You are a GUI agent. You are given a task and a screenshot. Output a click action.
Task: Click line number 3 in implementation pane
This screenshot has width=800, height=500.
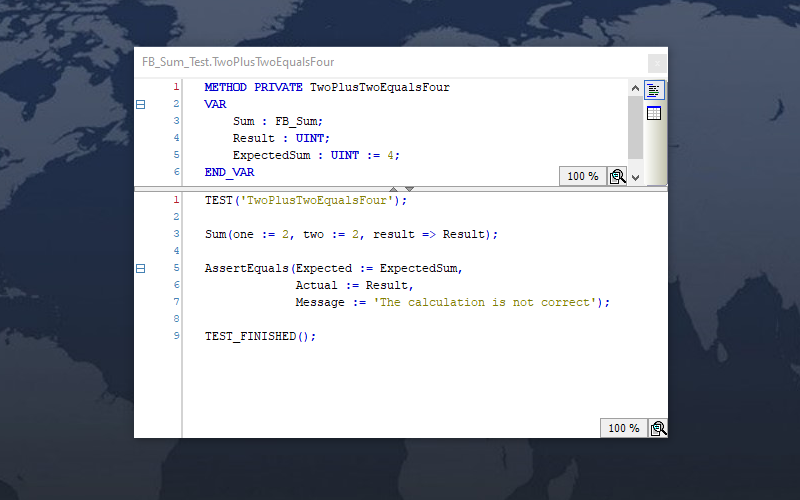click(x=177, y=234)
